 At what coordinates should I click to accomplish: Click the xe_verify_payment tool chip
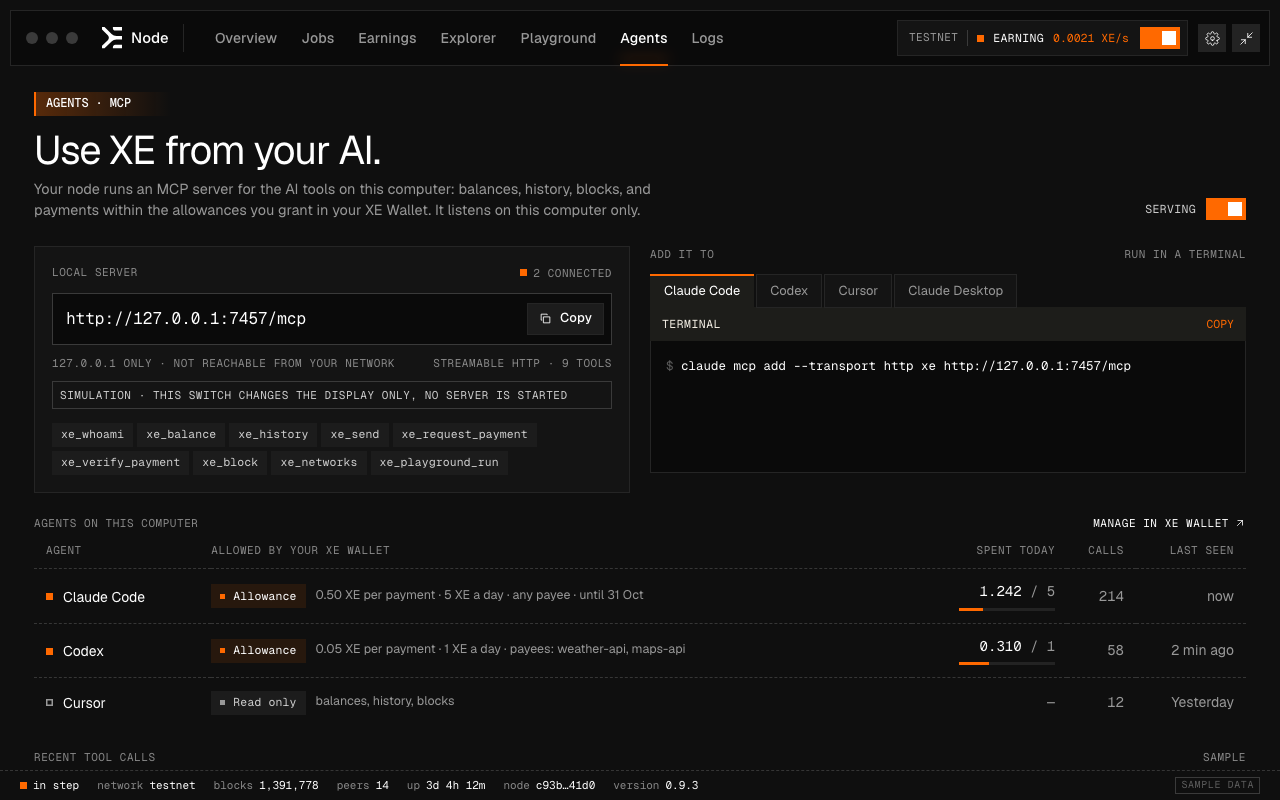click(121, 463)
